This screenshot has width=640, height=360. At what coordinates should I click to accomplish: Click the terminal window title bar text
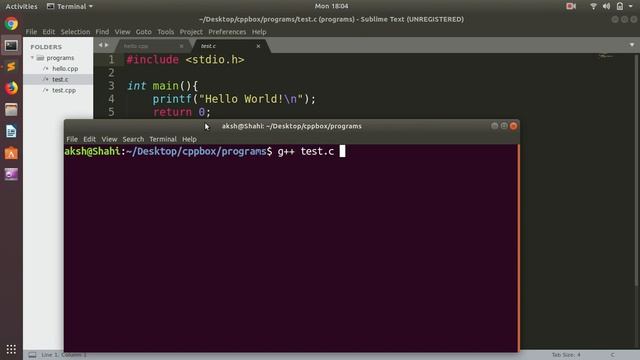(x=291, y=126)
